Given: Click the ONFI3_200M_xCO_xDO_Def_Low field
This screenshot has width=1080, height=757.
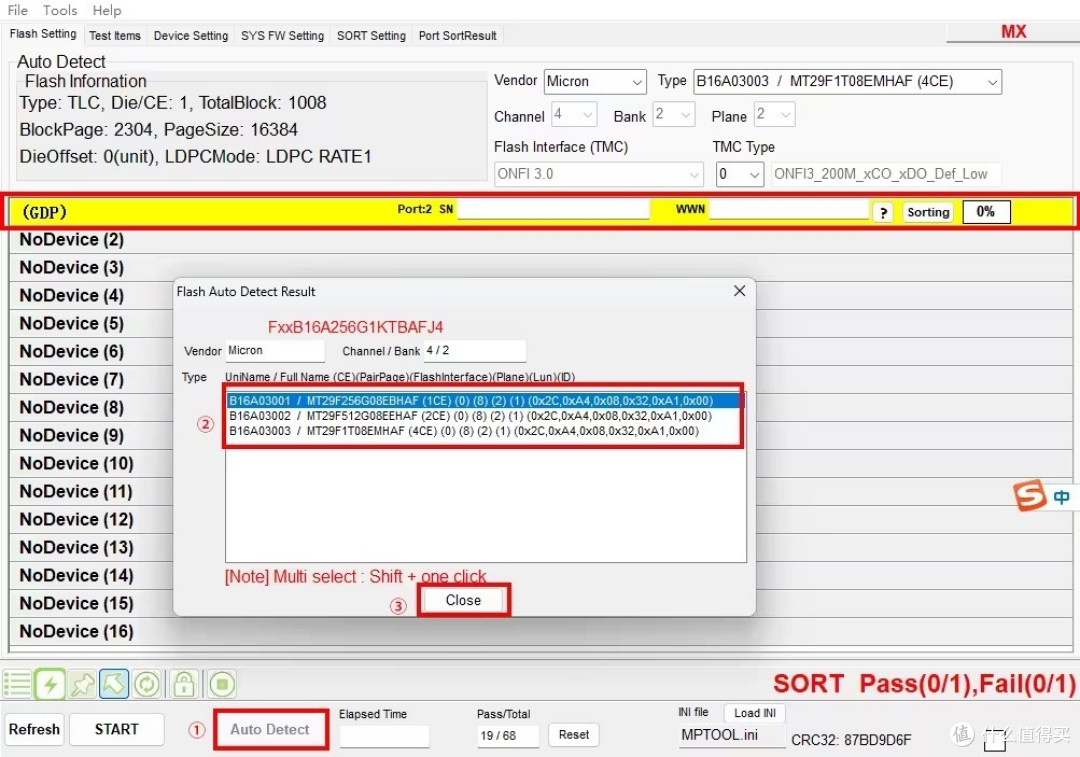Looking at the screenshot, I should (885, 174).
